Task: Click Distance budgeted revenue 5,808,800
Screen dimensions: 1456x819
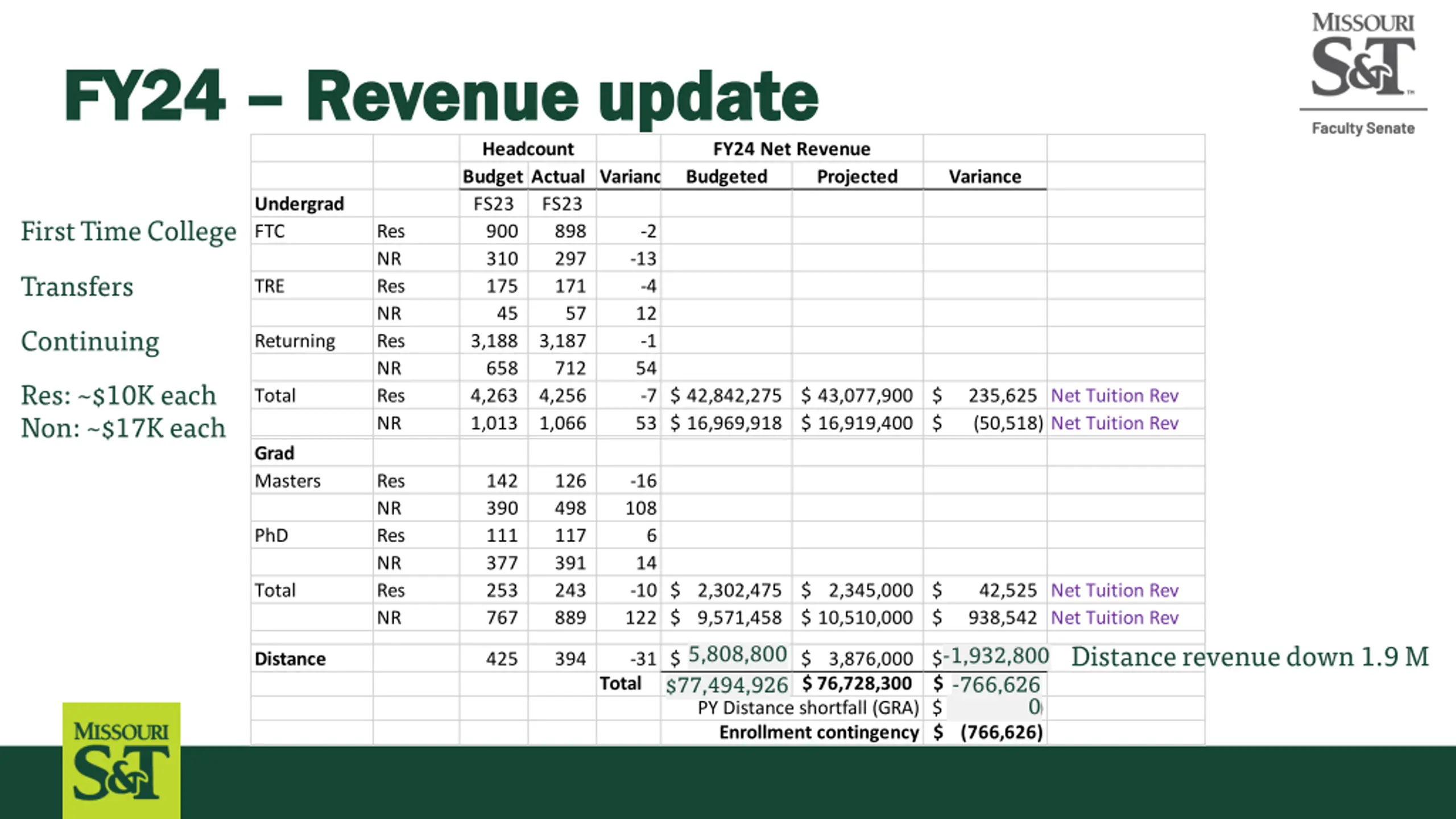Action: click(738, 655)
